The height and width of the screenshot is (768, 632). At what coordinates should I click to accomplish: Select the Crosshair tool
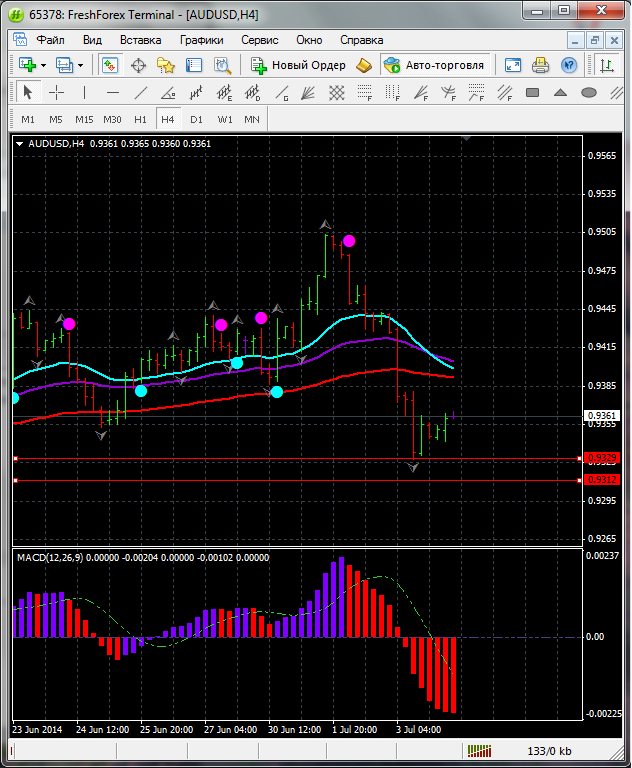(57, 93)
